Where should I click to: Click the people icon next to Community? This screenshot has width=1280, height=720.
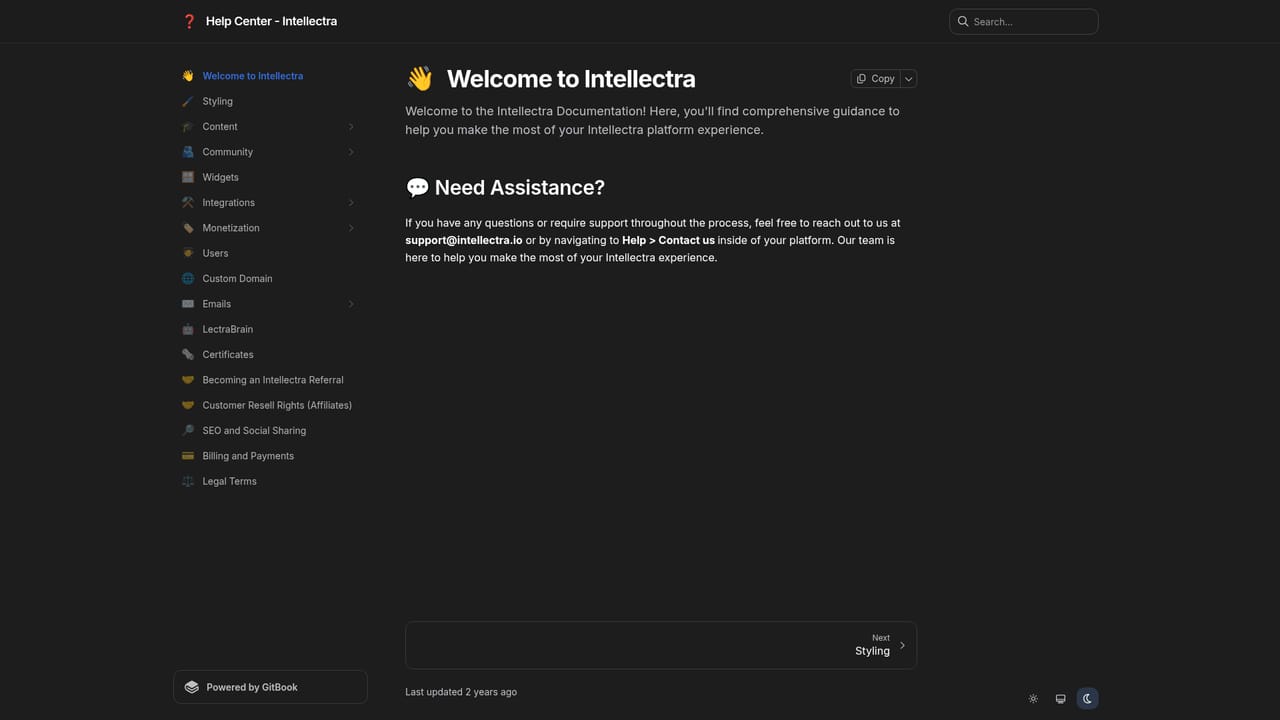coord(188,152)
